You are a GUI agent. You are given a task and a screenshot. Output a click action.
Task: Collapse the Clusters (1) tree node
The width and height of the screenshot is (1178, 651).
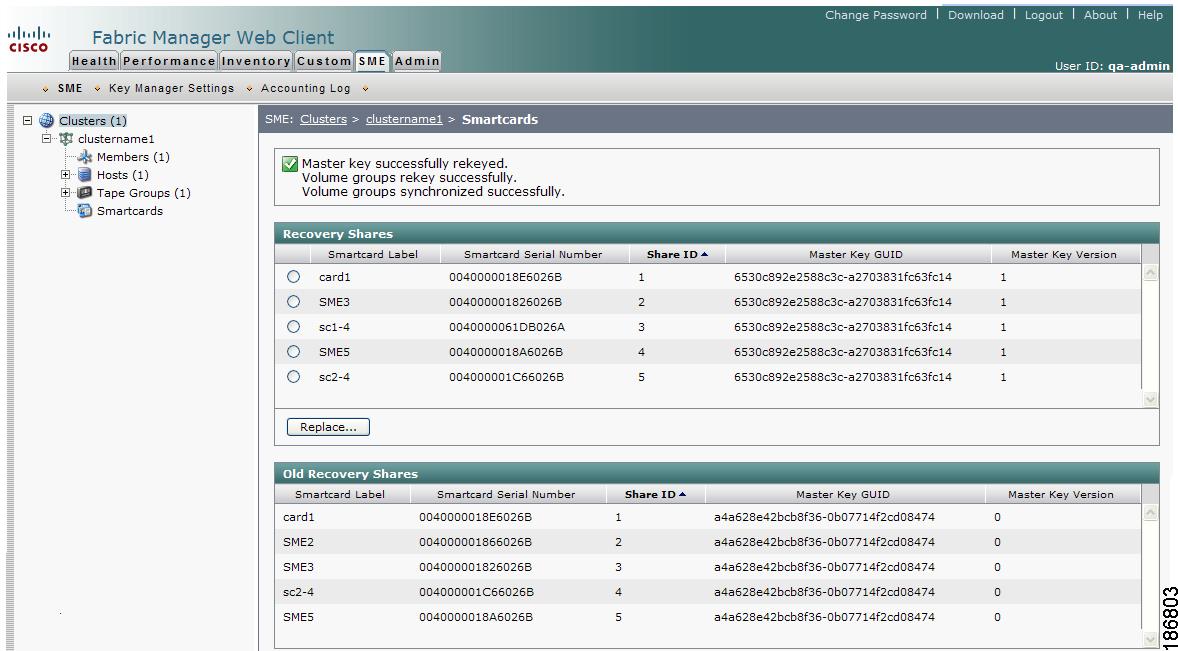click(x=28, y=120)
